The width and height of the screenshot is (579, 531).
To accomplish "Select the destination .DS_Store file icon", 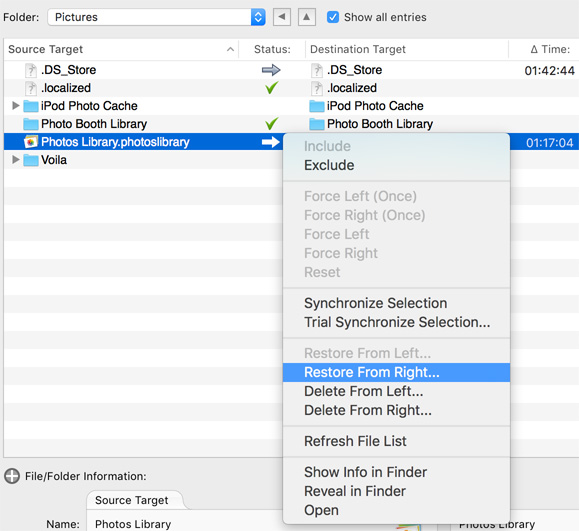I will coord(316,70).
